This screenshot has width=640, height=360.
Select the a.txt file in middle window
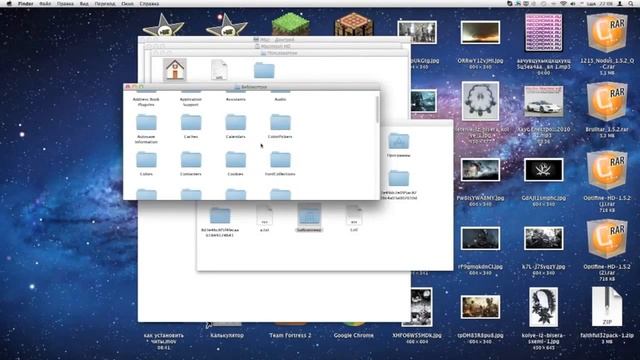point(264,216)
